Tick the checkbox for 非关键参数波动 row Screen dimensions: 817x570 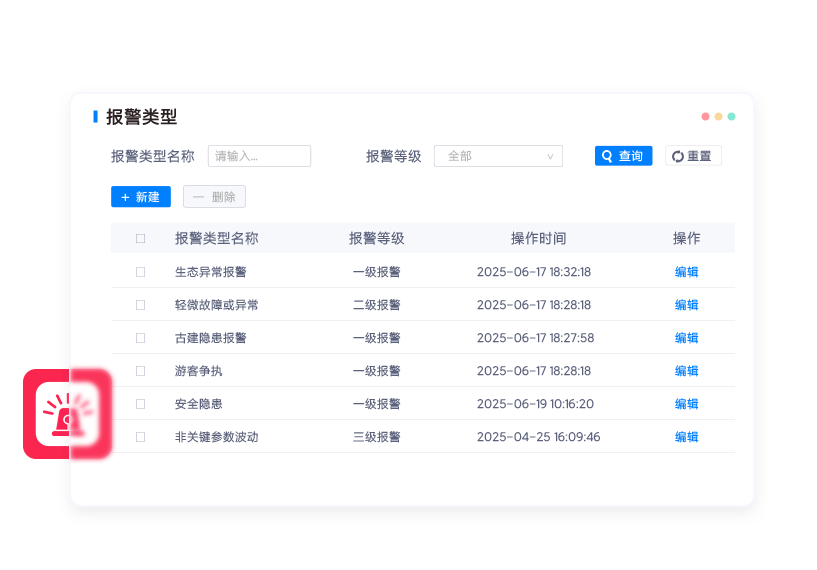pyautogui.click(x=140, y=437)
